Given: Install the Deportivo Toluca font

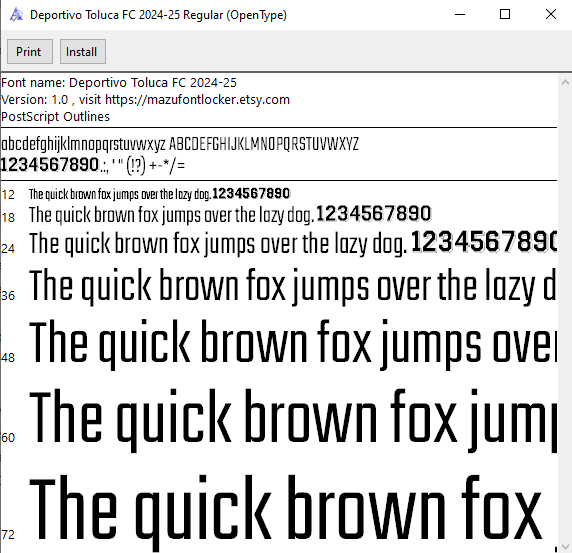Looking at the screenshot, I should tap(83, 51).
